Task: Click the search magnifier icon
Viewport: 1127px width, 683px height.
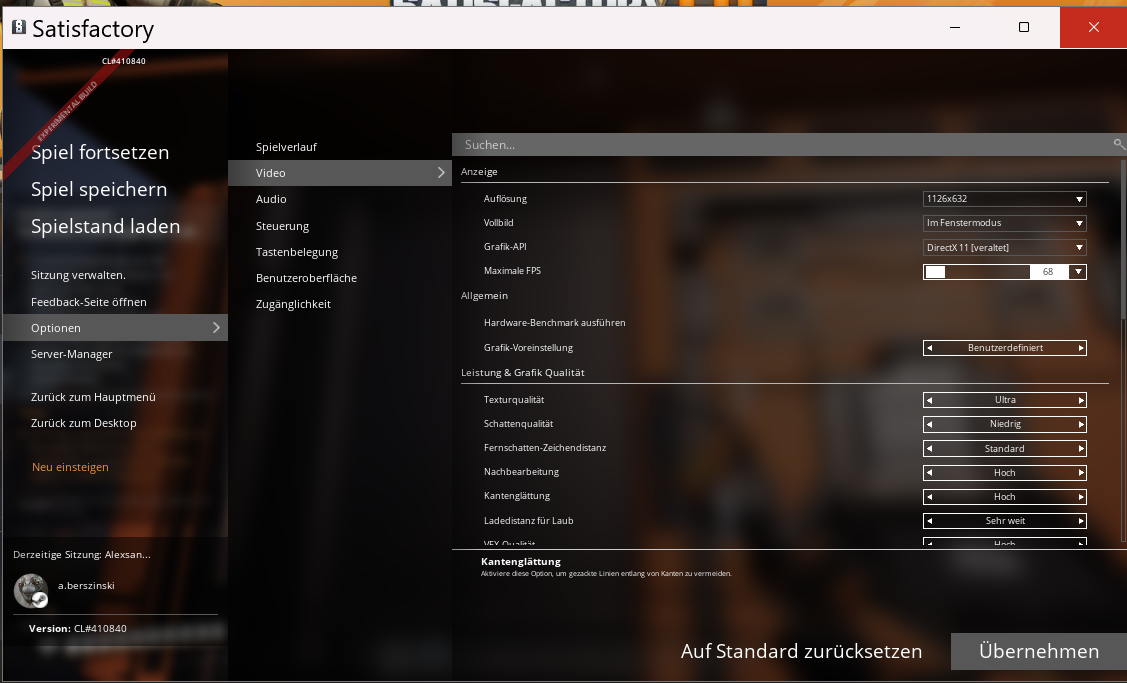Action: point(1119,145)
